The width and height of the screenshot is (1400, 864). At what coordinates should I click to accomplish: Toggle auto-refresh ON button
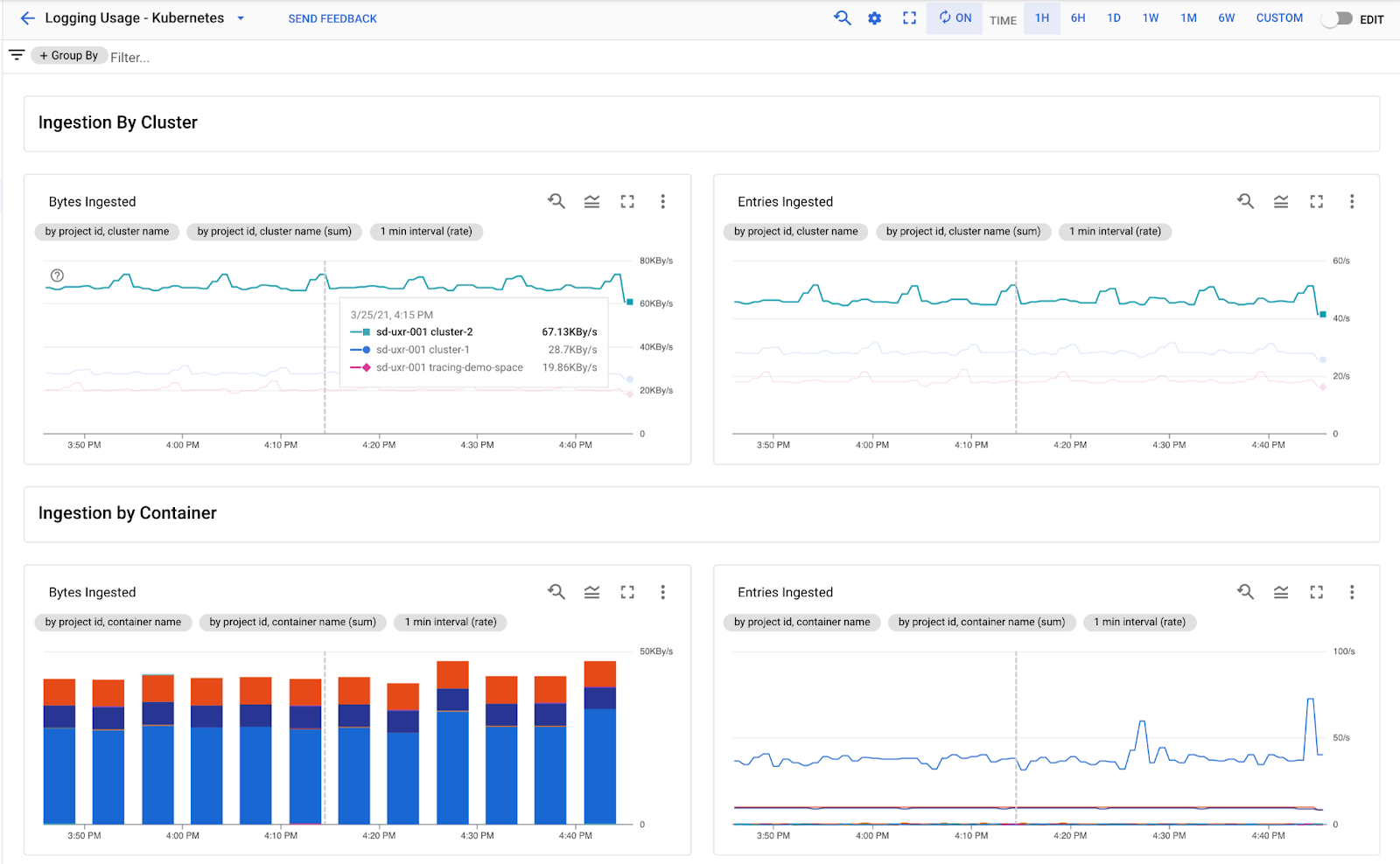tap(955, 17)
